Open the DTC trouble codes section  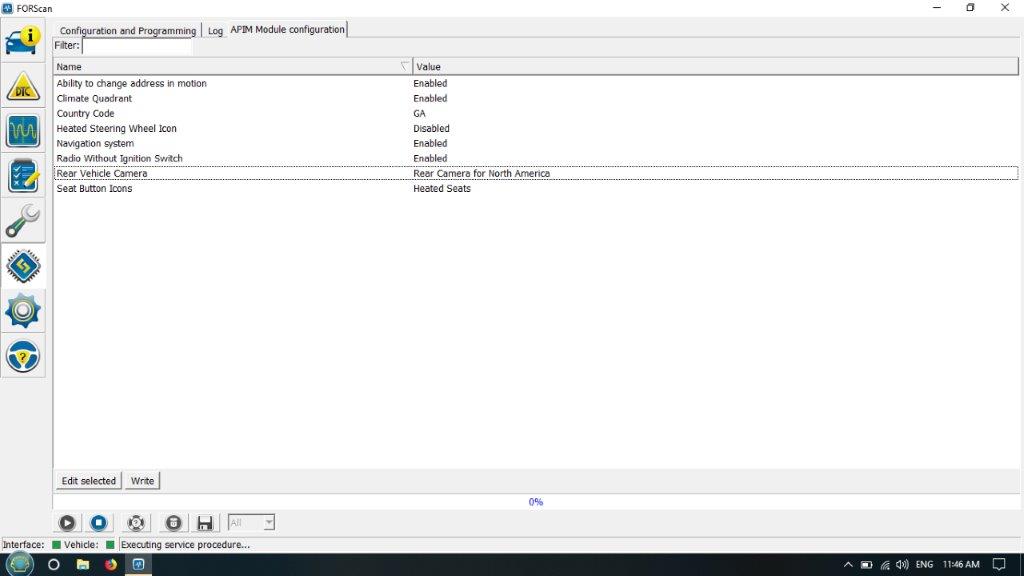tap(23, 86)
